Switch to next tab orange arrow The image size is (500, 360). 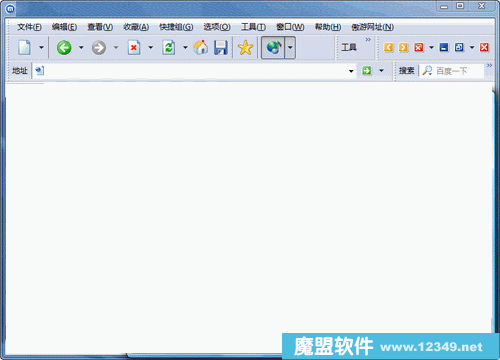coord(403,47)
